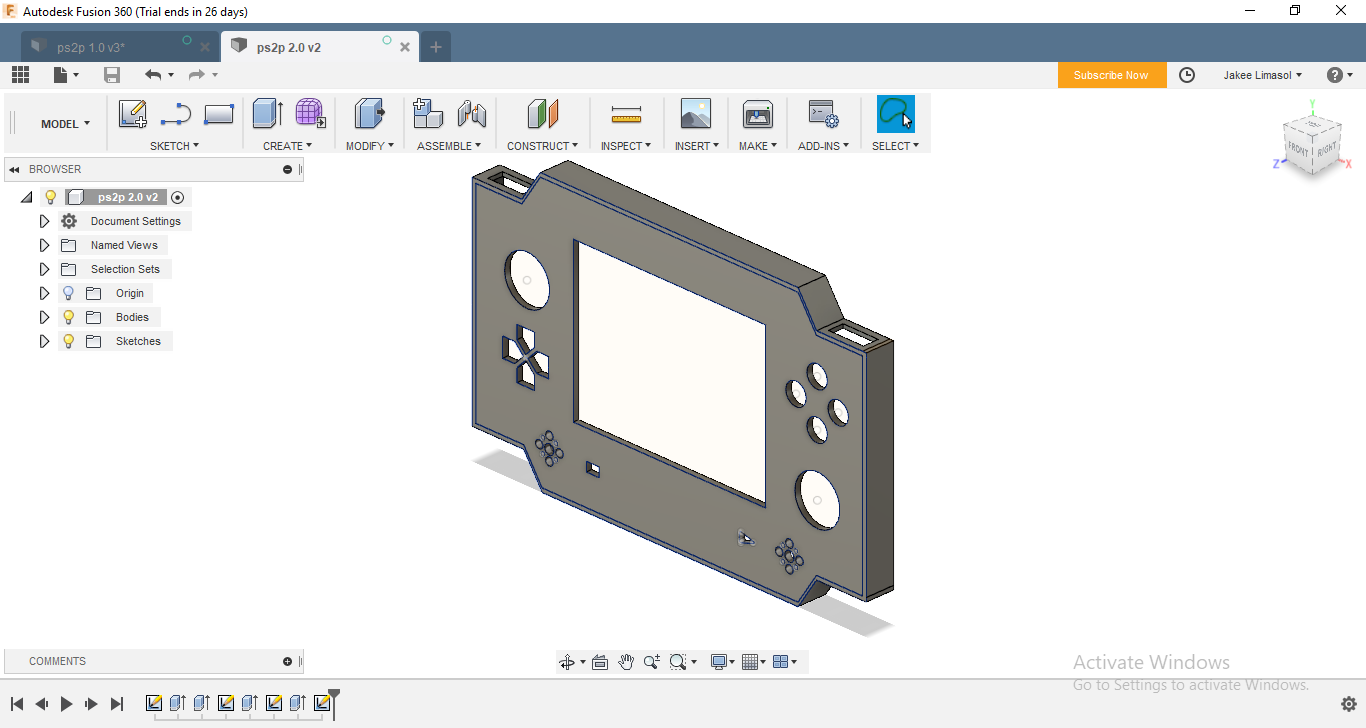
Task: Open timeline settings gear
Action: pos(1348,704)
